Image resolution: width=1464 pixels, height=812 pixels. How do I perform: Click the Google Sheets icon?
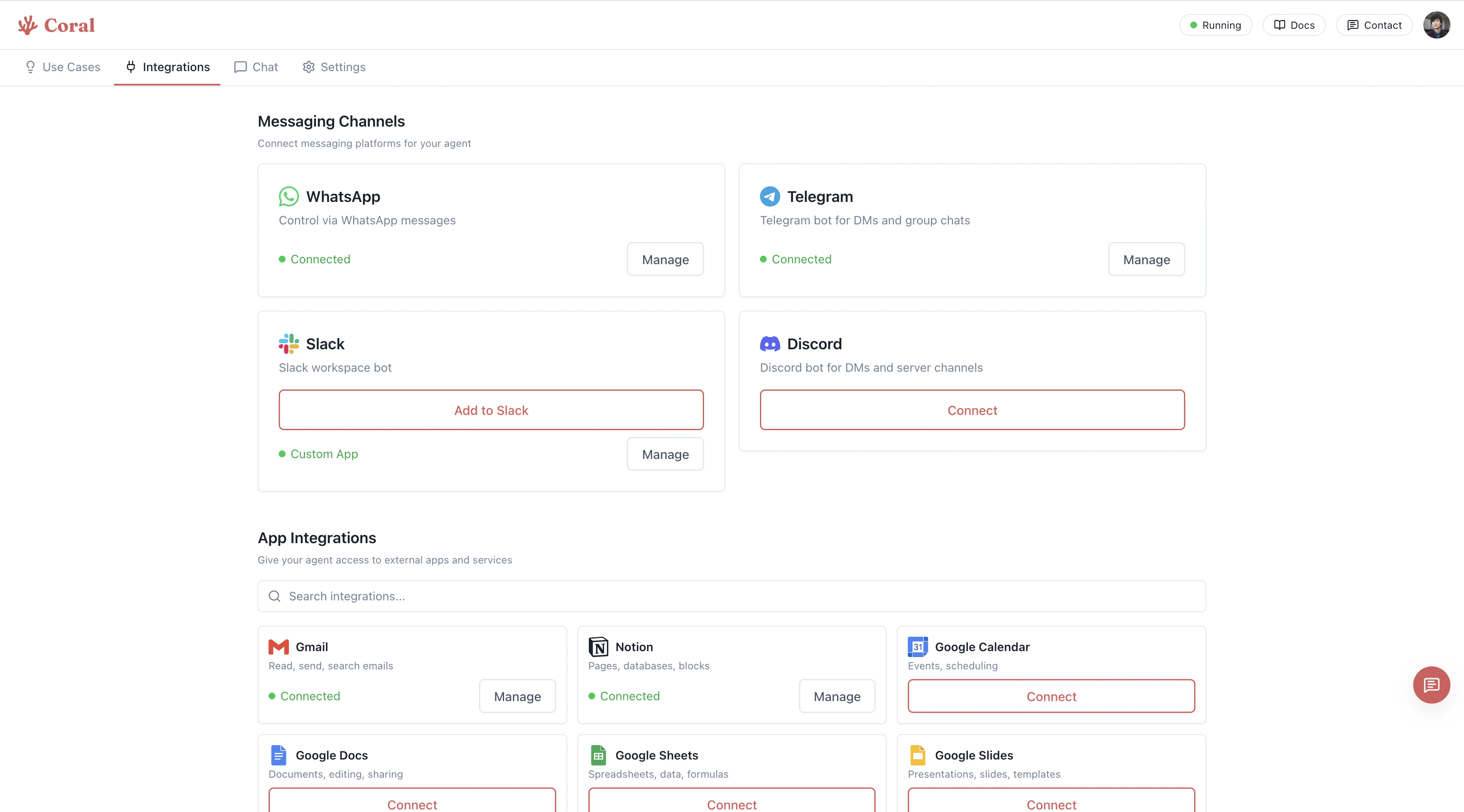(599, 755)
